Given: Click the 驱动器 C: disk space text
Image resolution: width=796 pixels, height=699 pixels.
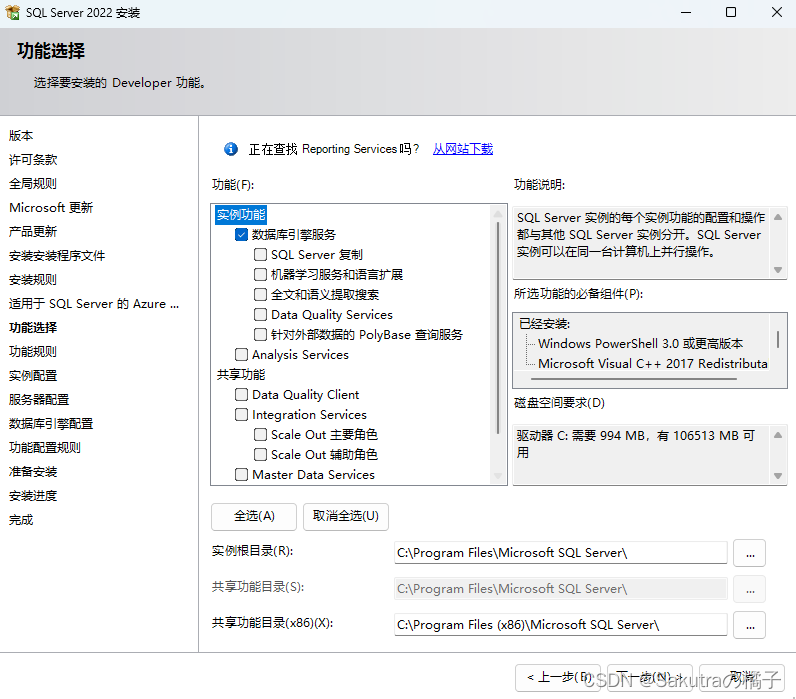Looking at the screenshot, I should coord(636,444).
